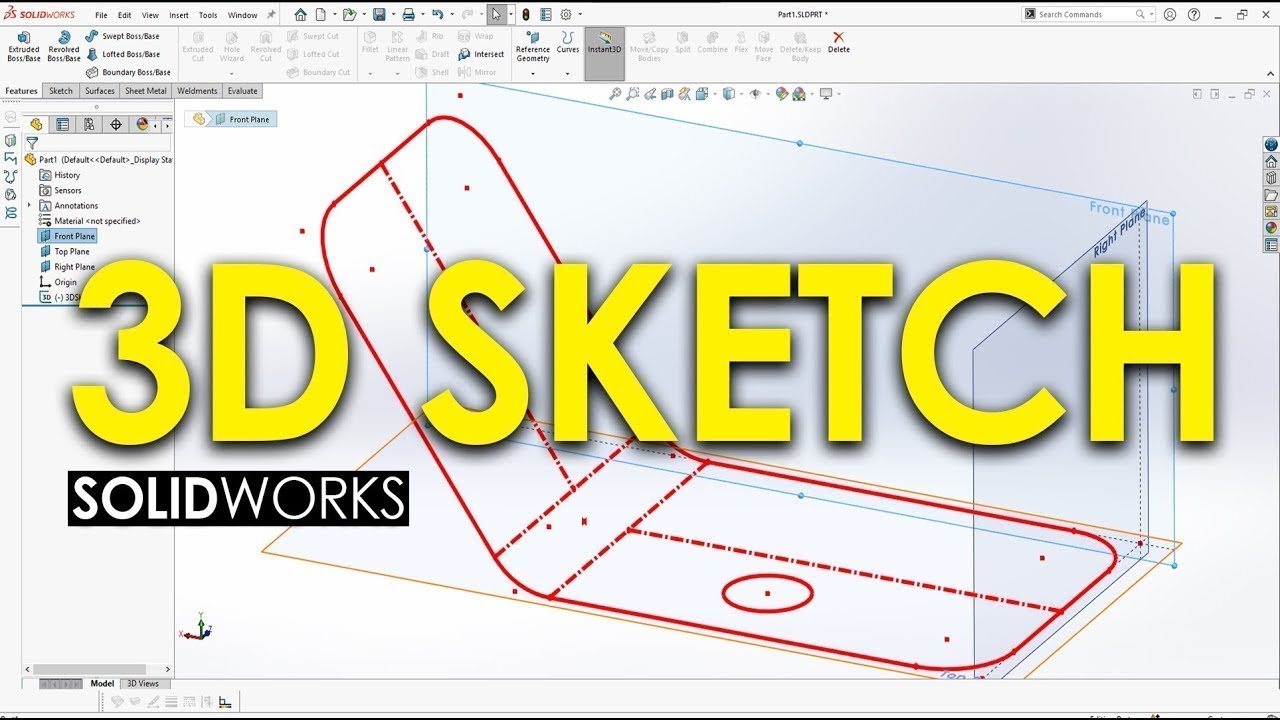Switch to the Sketch tab
The width and height of the screenshot is (1280, 720).
(61, 91)
